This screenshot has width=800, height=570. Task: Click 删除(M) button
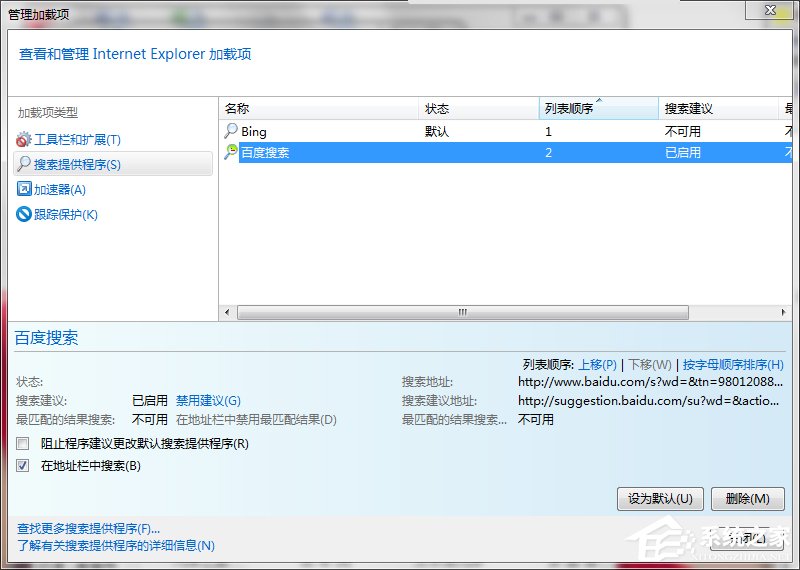747,499
